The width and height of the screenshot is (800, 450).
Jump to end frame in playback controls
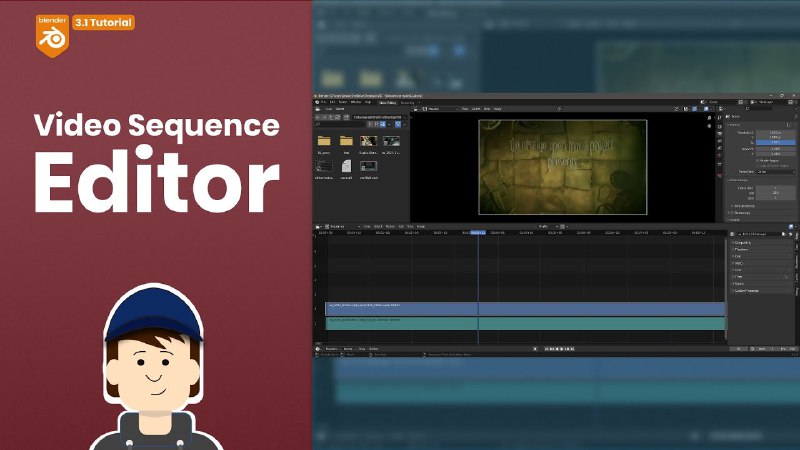pyautogui.click(x=572, y=349)
